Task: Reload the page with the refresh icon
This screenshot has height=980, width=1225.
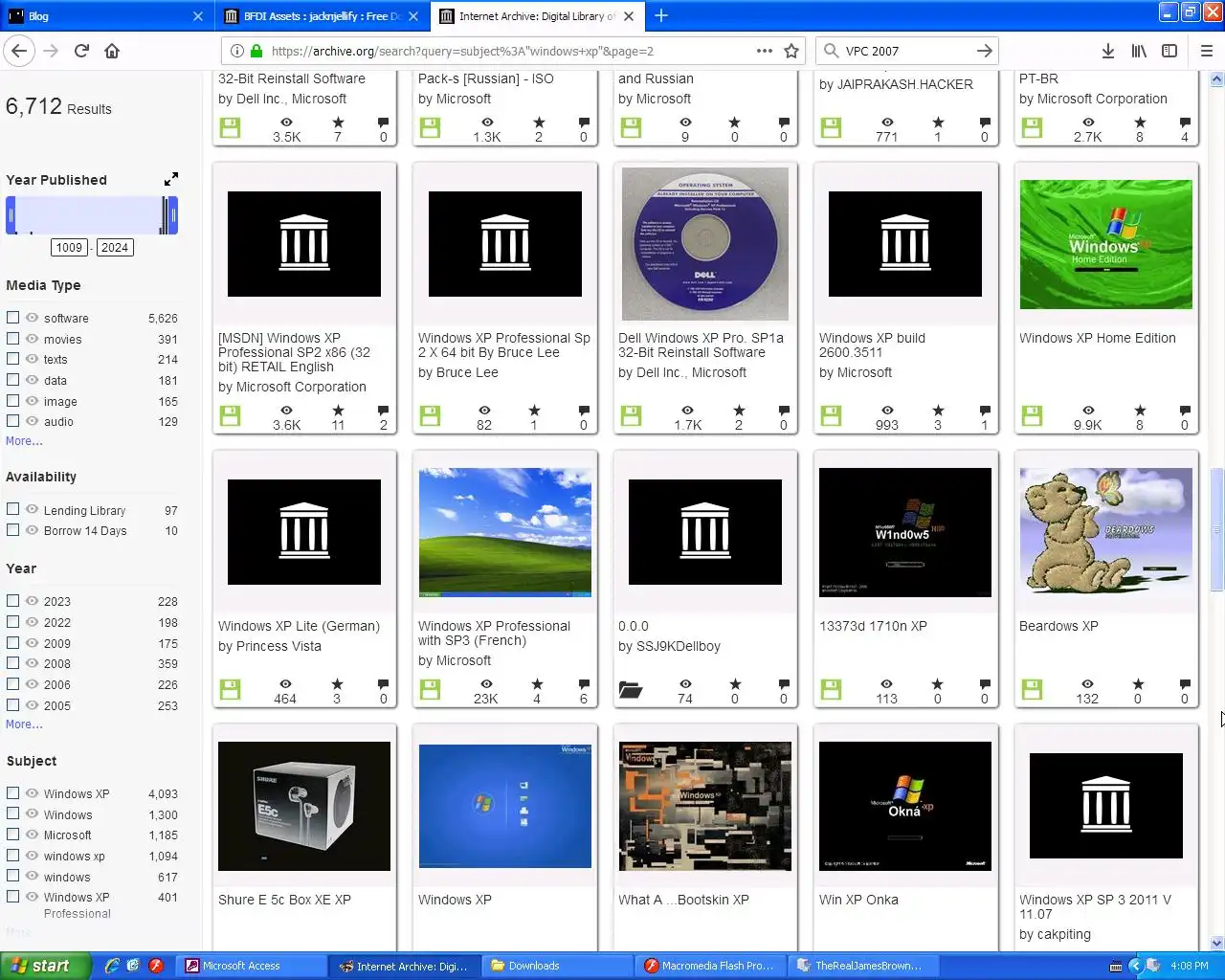Action: point(81,51)
